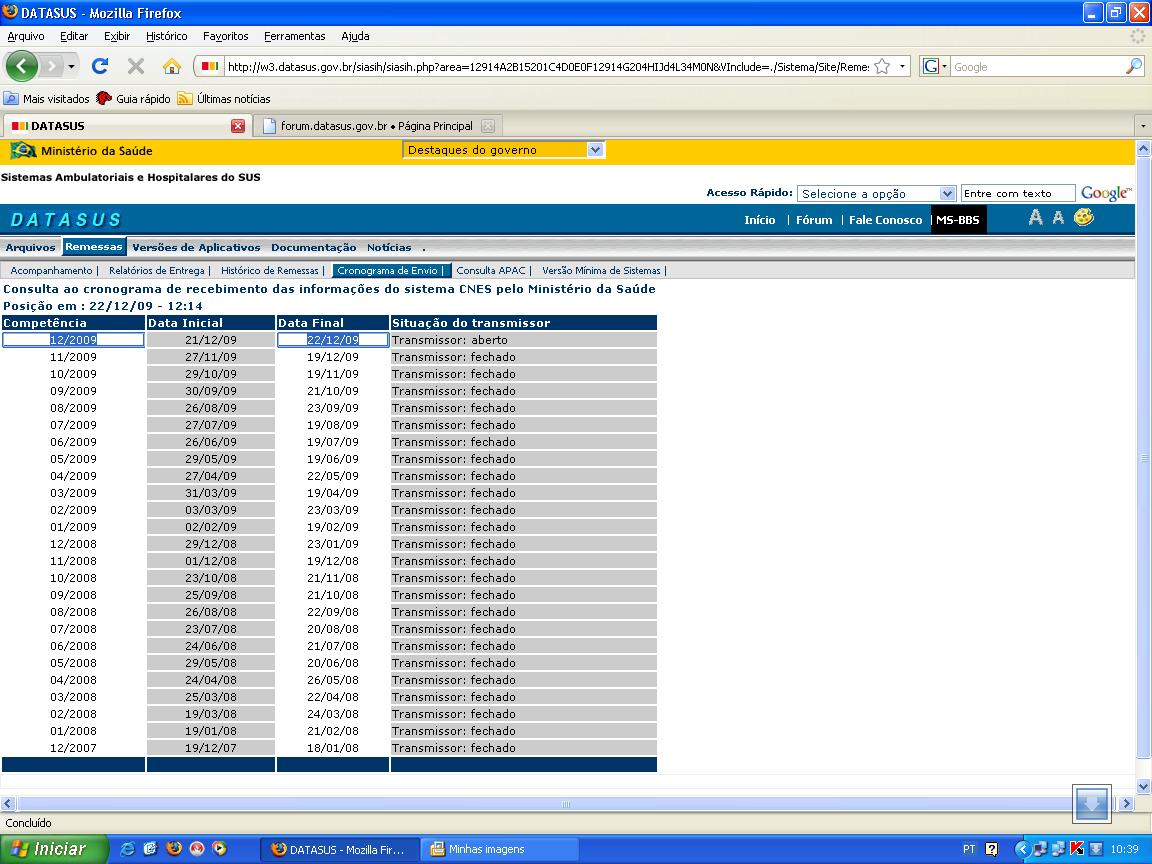Image resolution: width=1152 pixels, height=864 pixels.
Task: Click the smaller font size 'A' icon
Action: (x=1058, y=218)
